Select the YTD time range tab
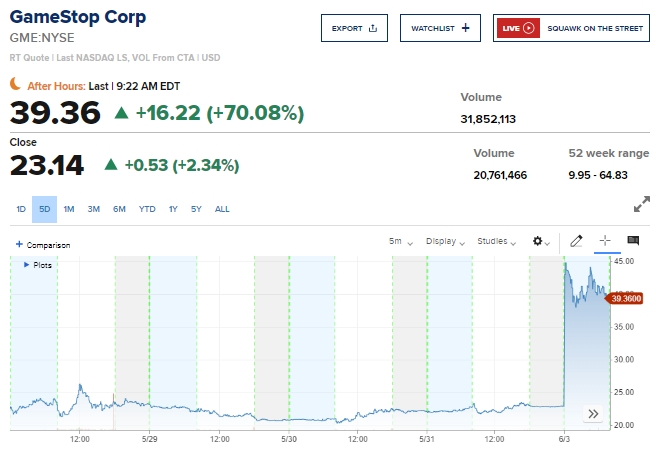 click(147, 209)
